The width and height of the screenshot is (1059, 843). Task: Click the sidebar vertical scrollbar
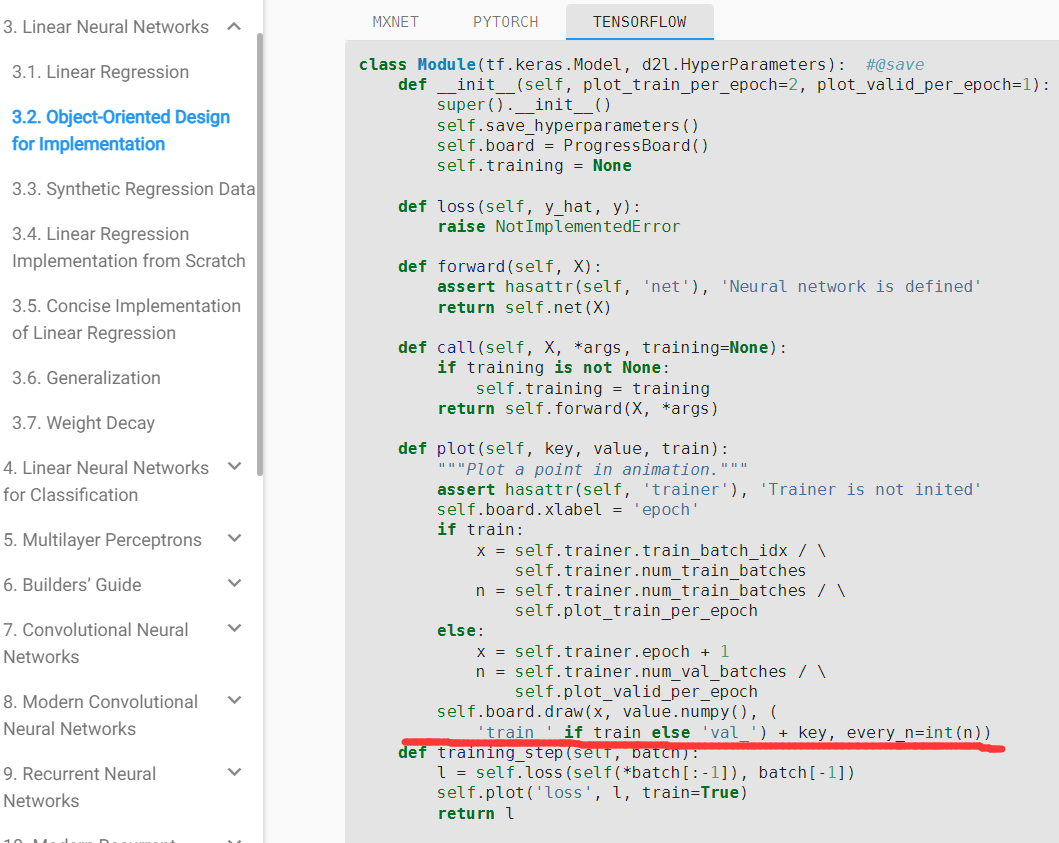point(260,253)
